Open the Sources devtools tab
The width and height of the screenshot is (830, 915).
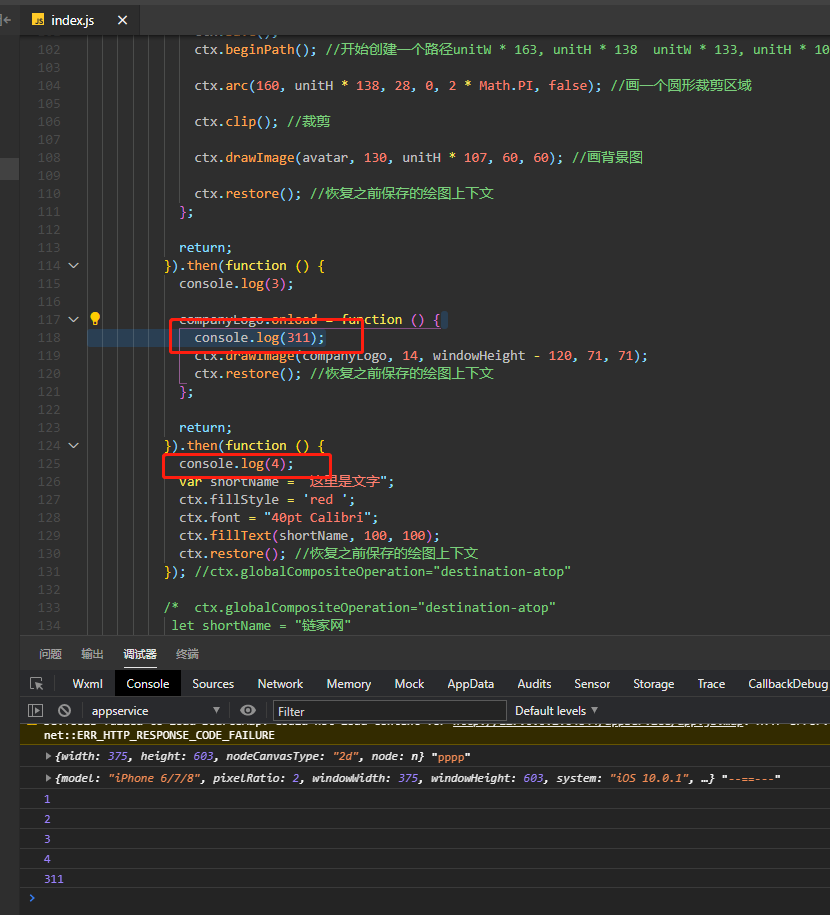point(213,683)
